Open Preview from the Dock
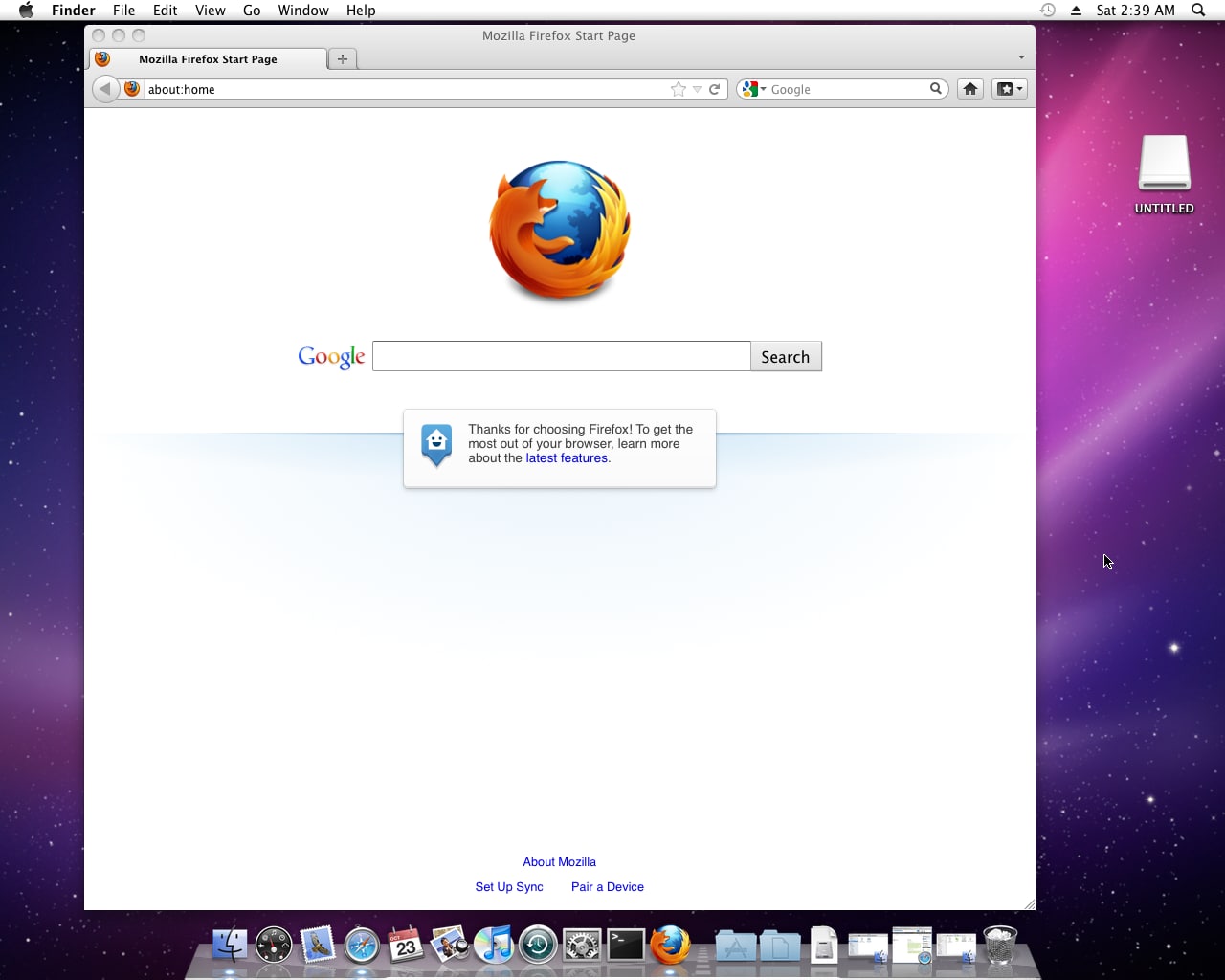Viewport: 1225px width, 980px height. click(450, 946)
